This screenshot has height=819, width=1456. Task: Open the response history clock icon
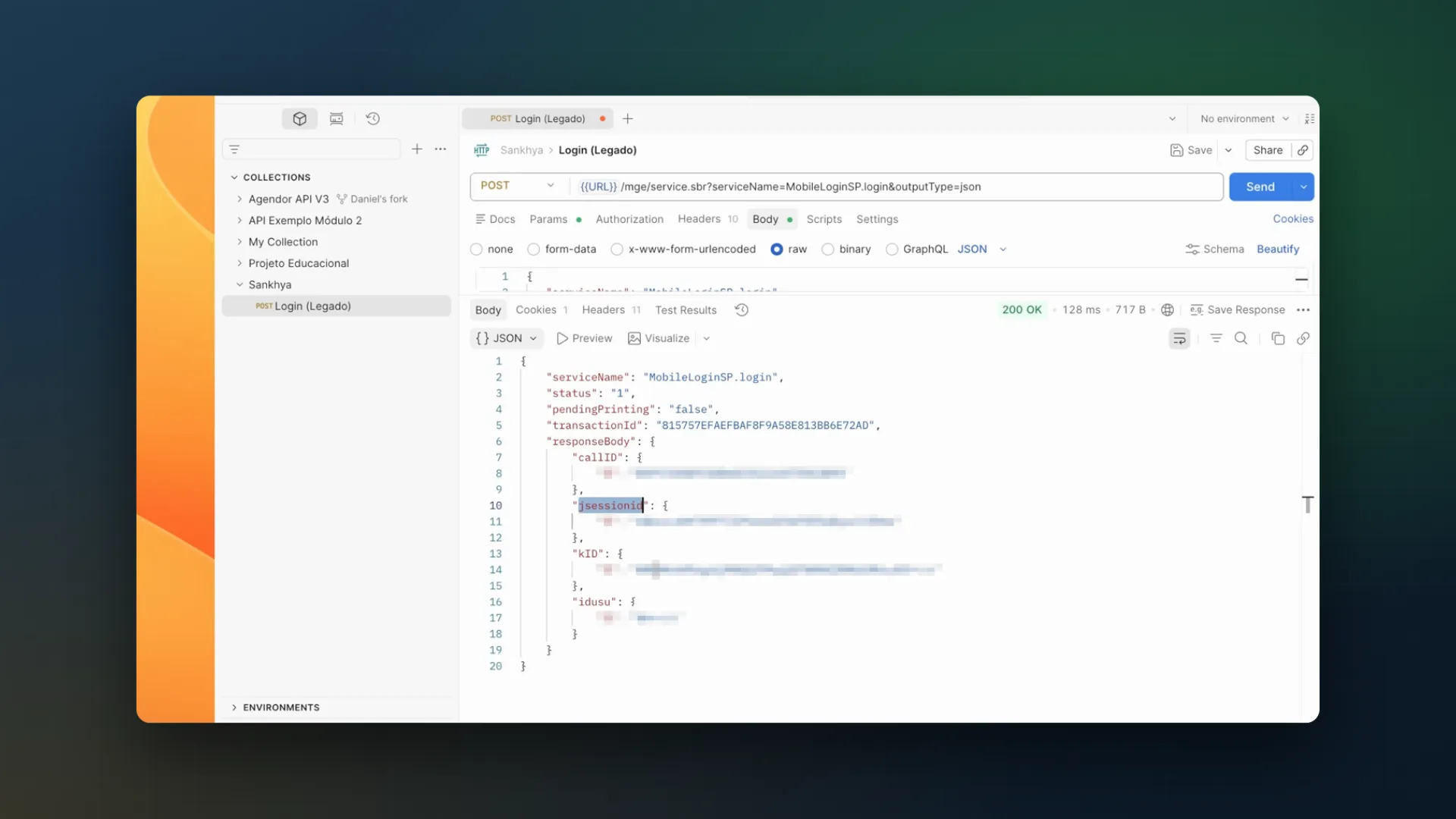[742, 309]
